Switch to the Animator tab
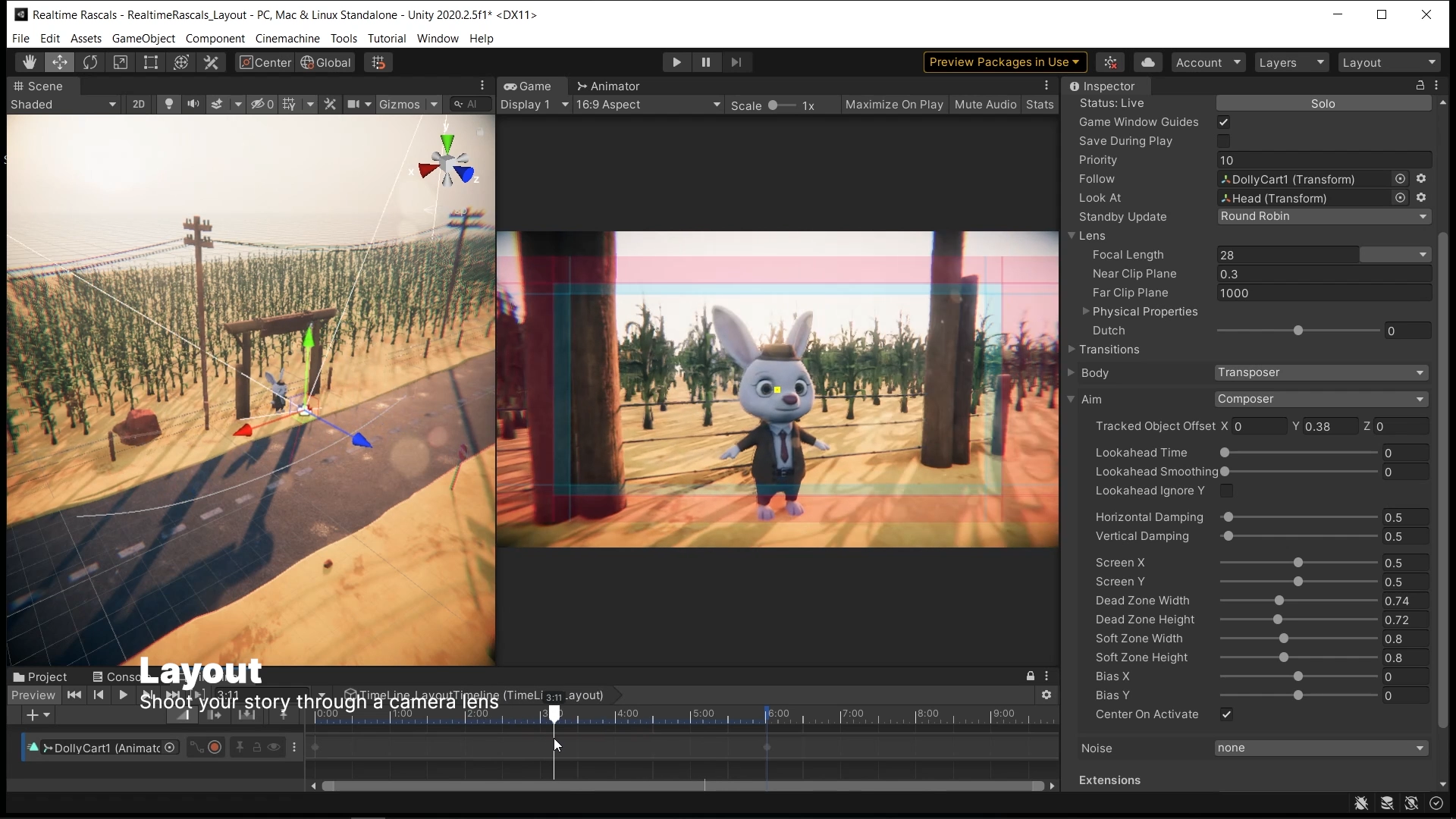The image size is (1456, 819). (608, 86)
